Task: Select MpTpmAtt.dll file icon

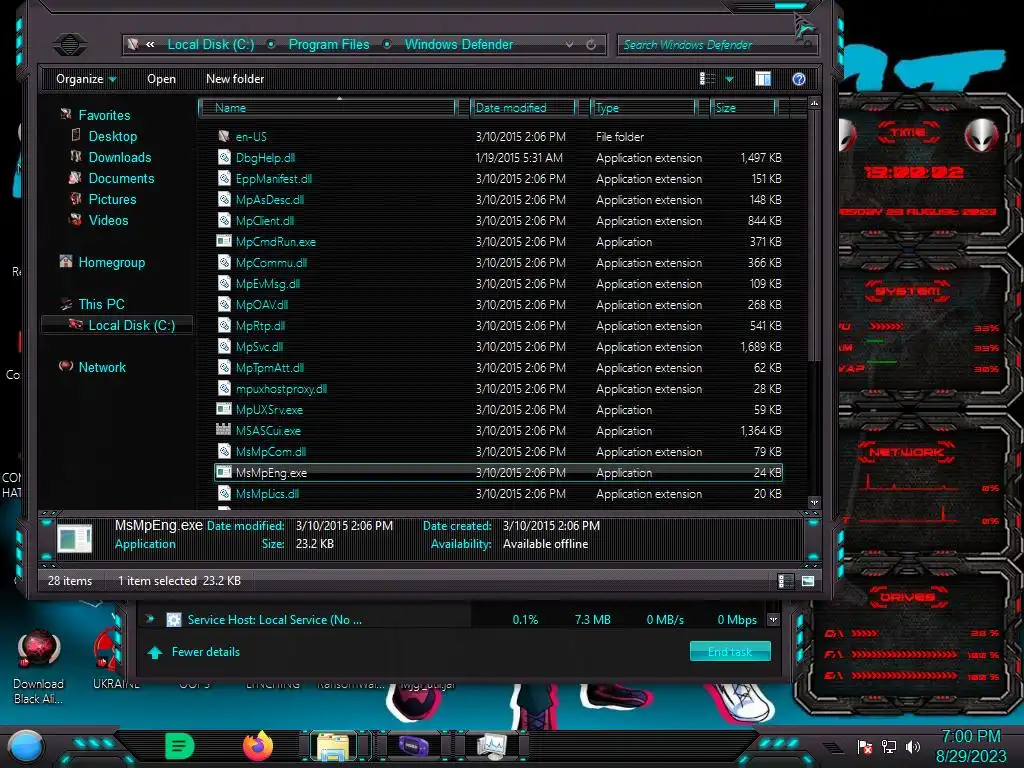Action: click(224, 367)
